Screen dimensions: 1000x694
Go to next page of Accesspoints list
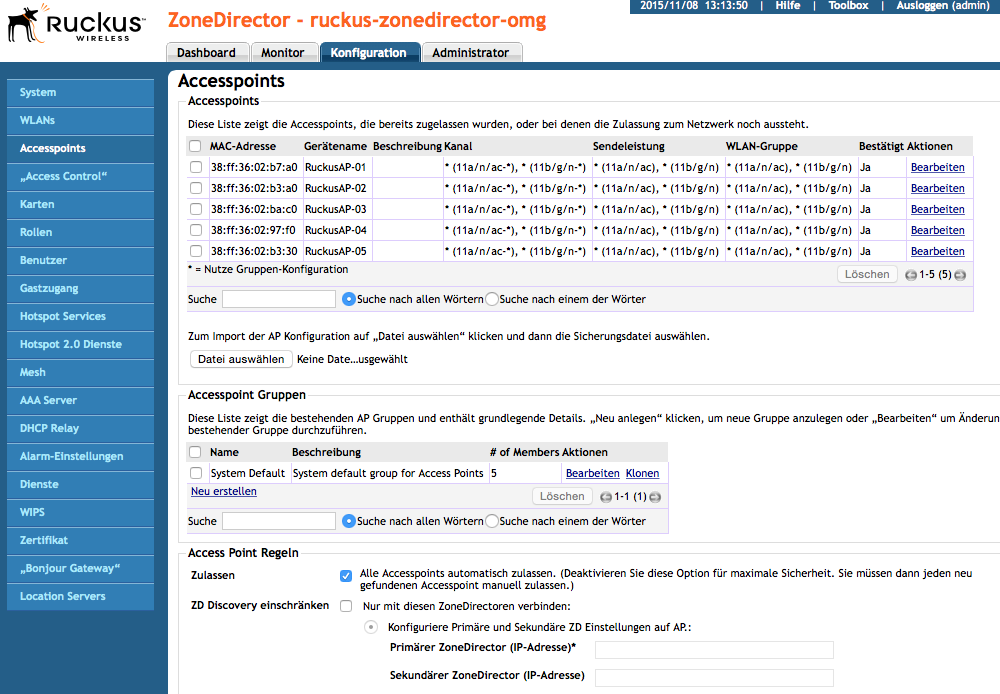pos(960,275)
